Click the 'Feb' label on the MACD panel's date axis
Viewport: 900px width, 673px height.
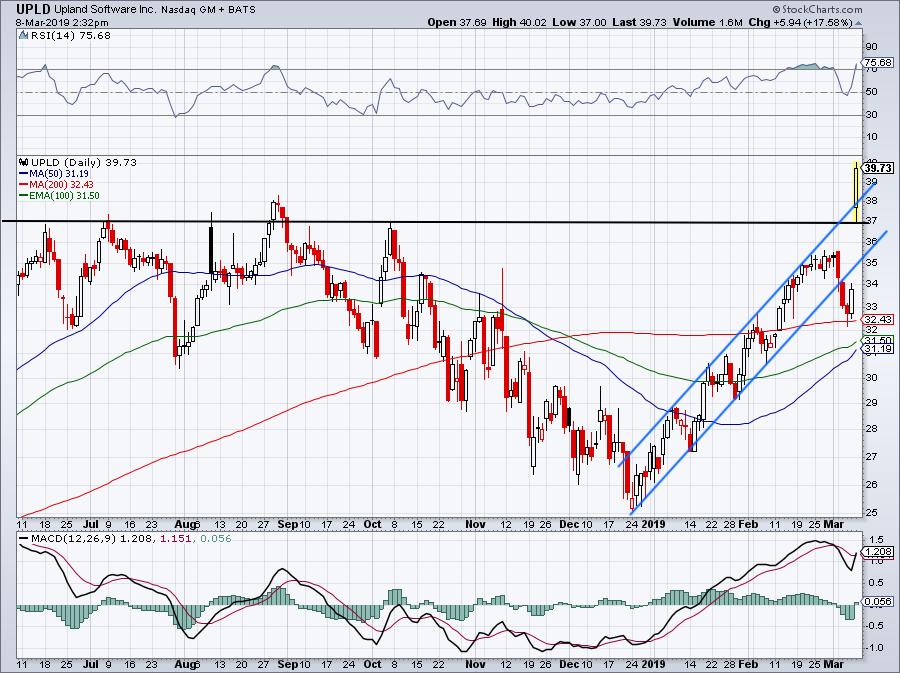point(748,664)
